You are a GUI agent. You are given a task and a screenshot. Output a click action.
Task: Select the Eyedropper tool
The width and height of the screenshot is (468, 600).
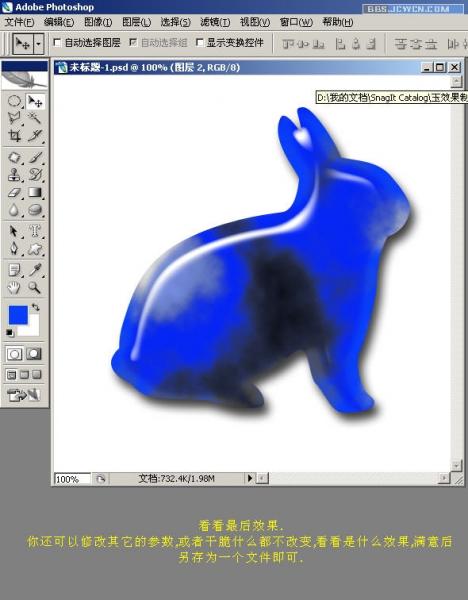35,270
